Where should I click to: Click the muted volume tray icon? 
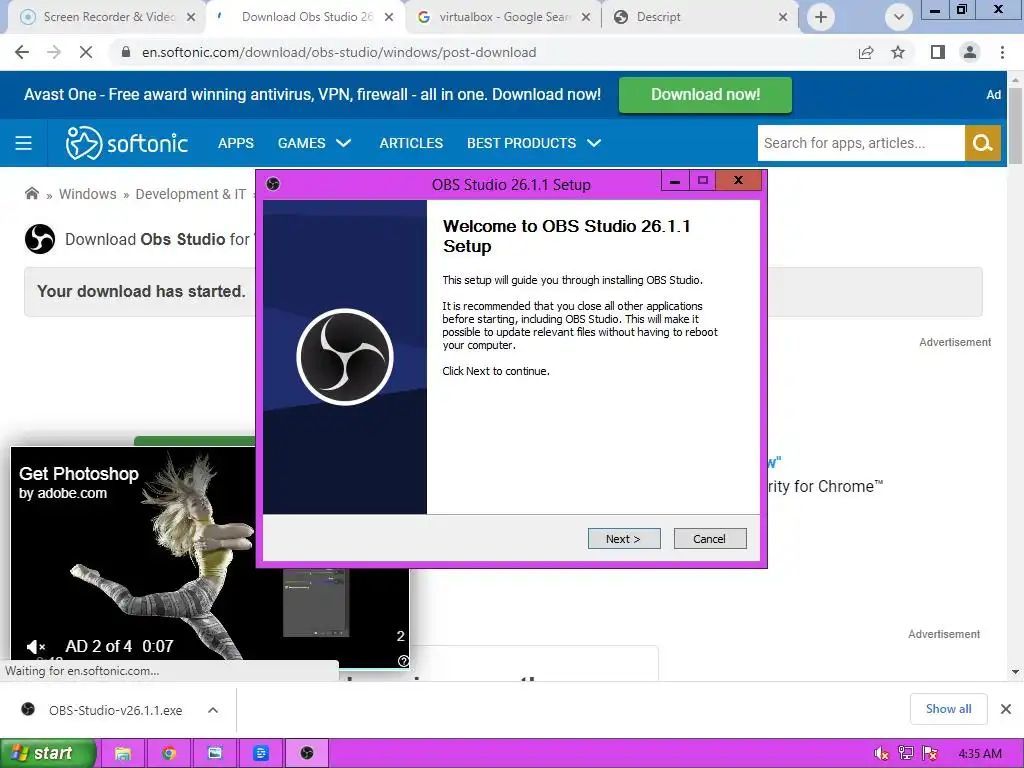tap(882, 753)
